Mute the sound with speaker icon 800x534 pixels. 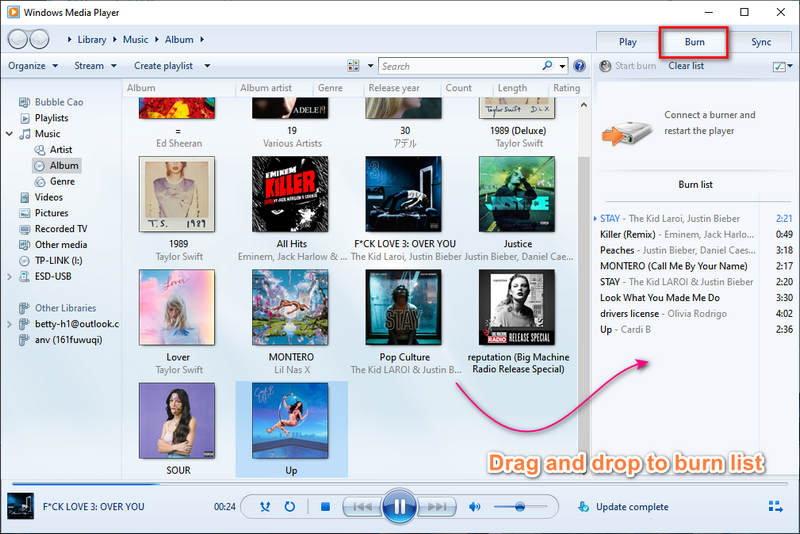pyautogui.click(x=474, y=506)
